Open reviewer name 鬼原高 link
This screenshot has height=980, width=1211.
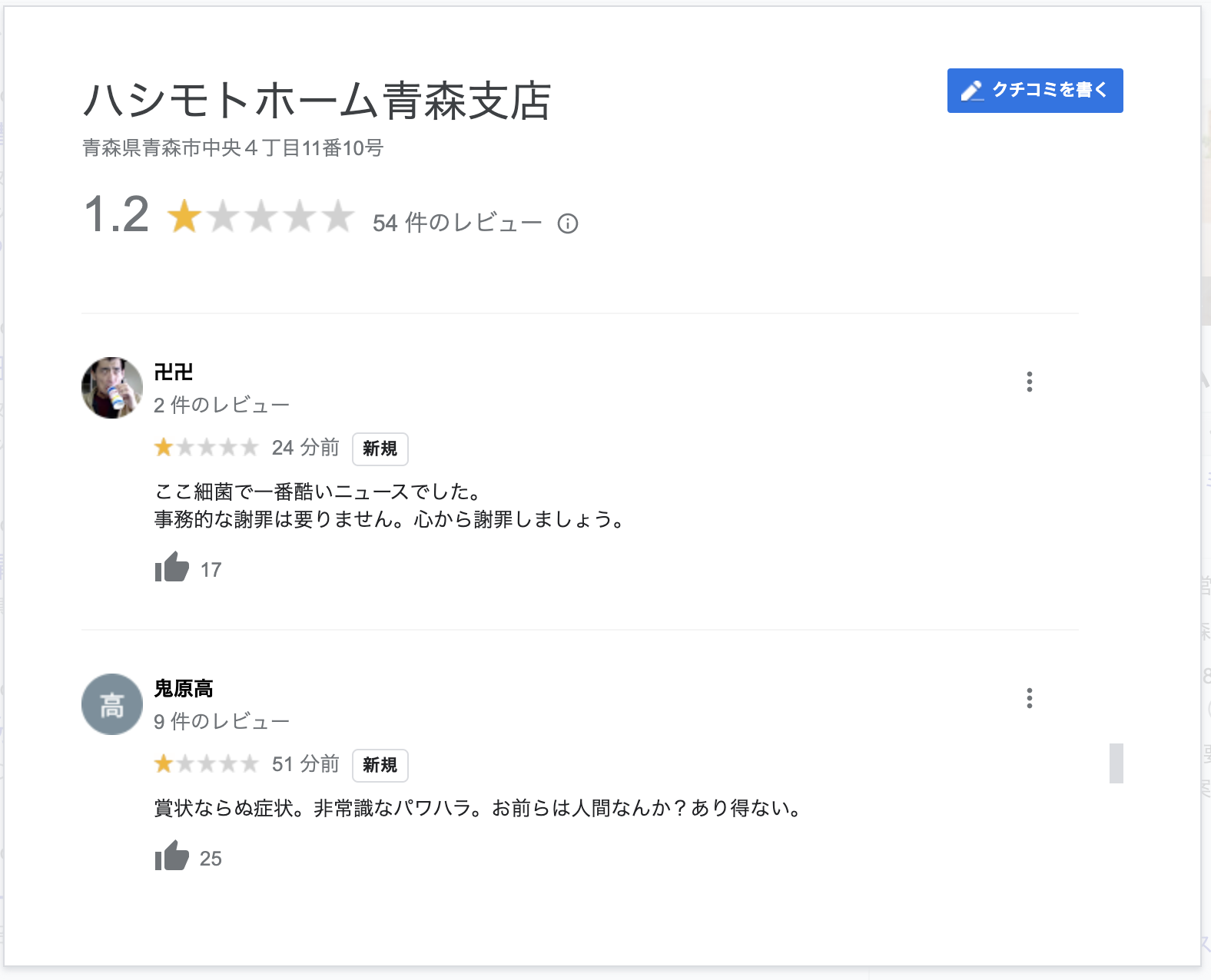pos(184,689)
